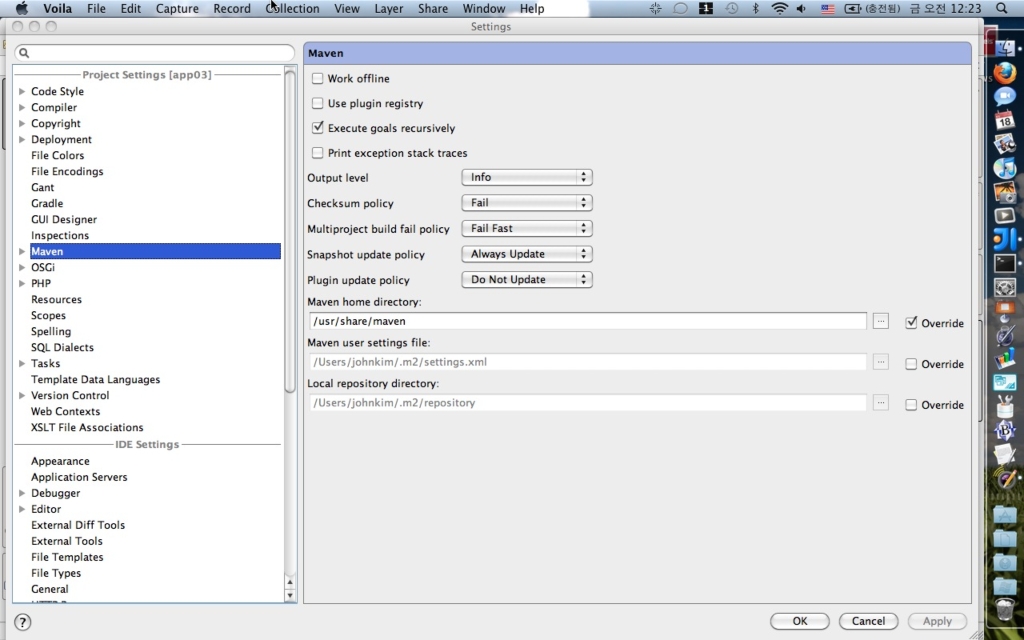Uncheck Override for Maven home directory
Viewport: 1024px width, 640px height.
click(x=911, y=323)
